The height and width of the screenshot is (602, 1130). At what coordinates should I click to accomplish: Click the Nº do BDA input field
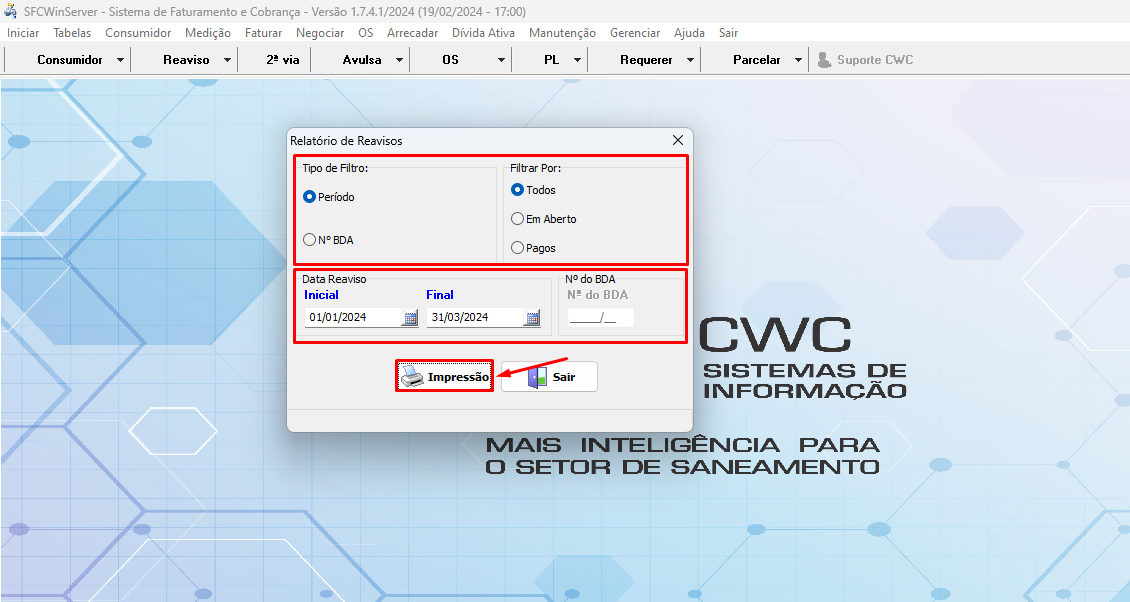pos(600,318)
